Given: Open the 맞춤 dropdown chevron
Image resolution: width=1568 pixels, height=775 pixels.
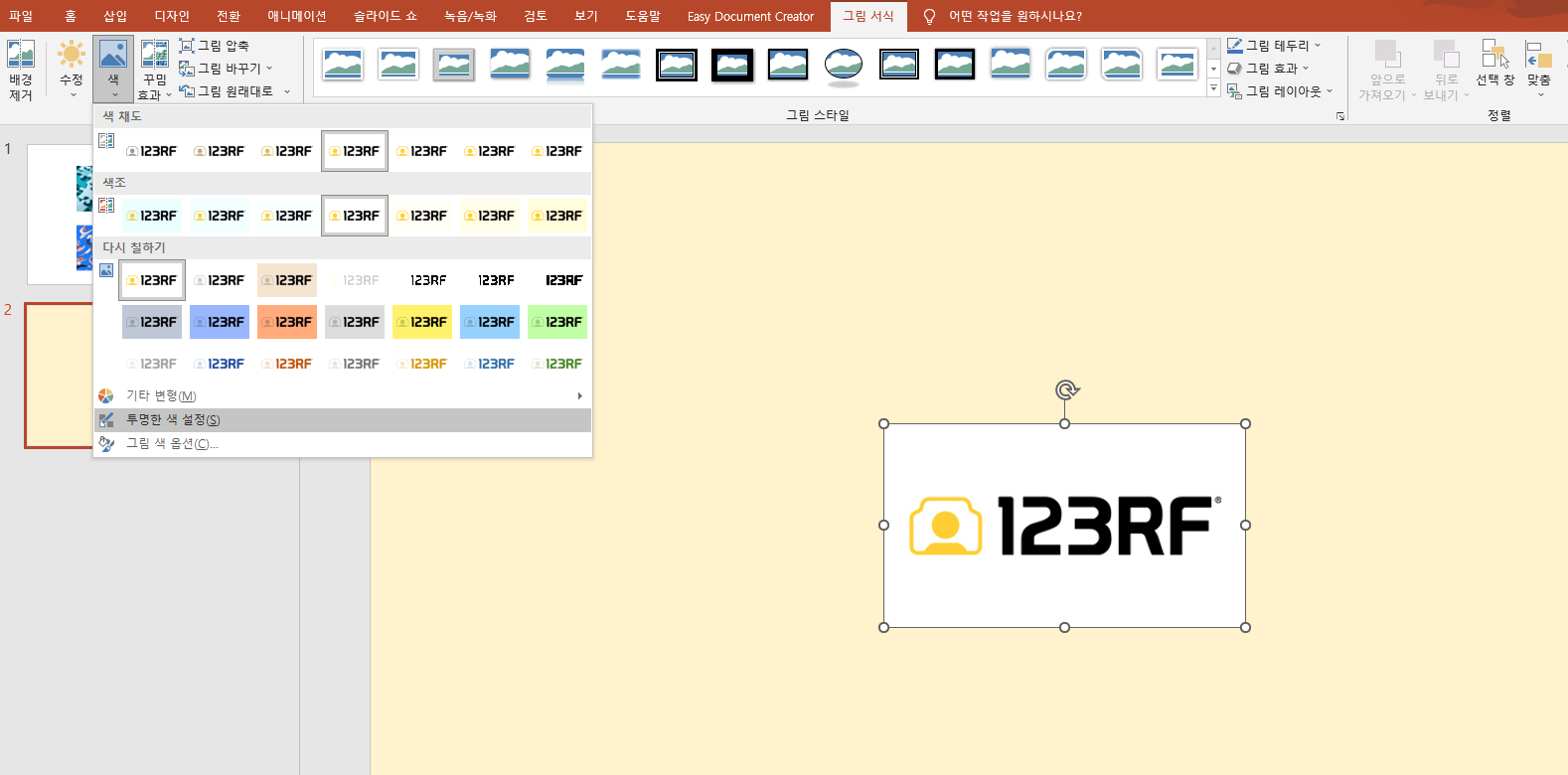Looking at the screenshot, I should click(x=1541, y=95).
